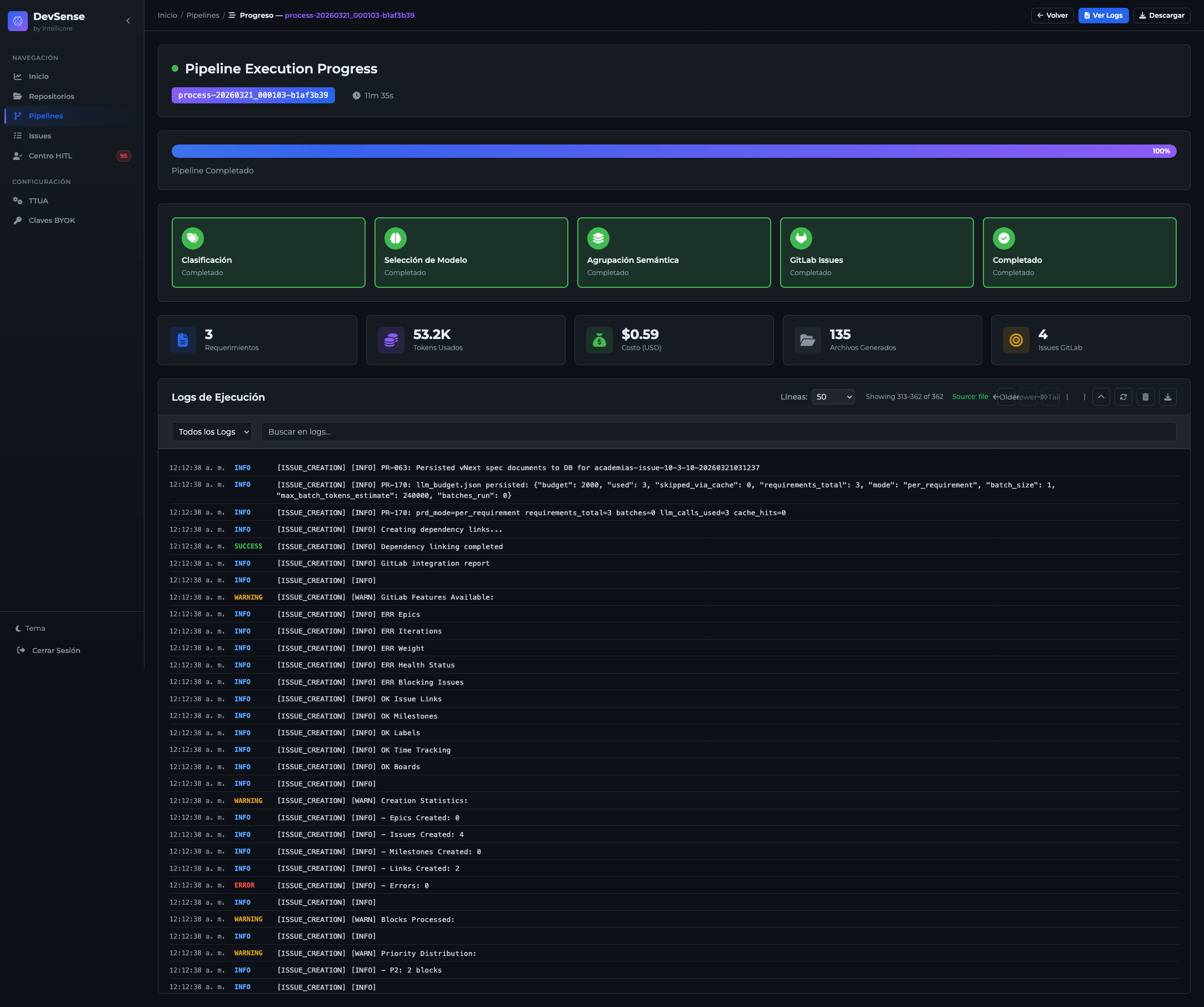The image size is (1204, 1007).
Task: Click the GitLab Issues stage icon
Action: click(801, 238)
